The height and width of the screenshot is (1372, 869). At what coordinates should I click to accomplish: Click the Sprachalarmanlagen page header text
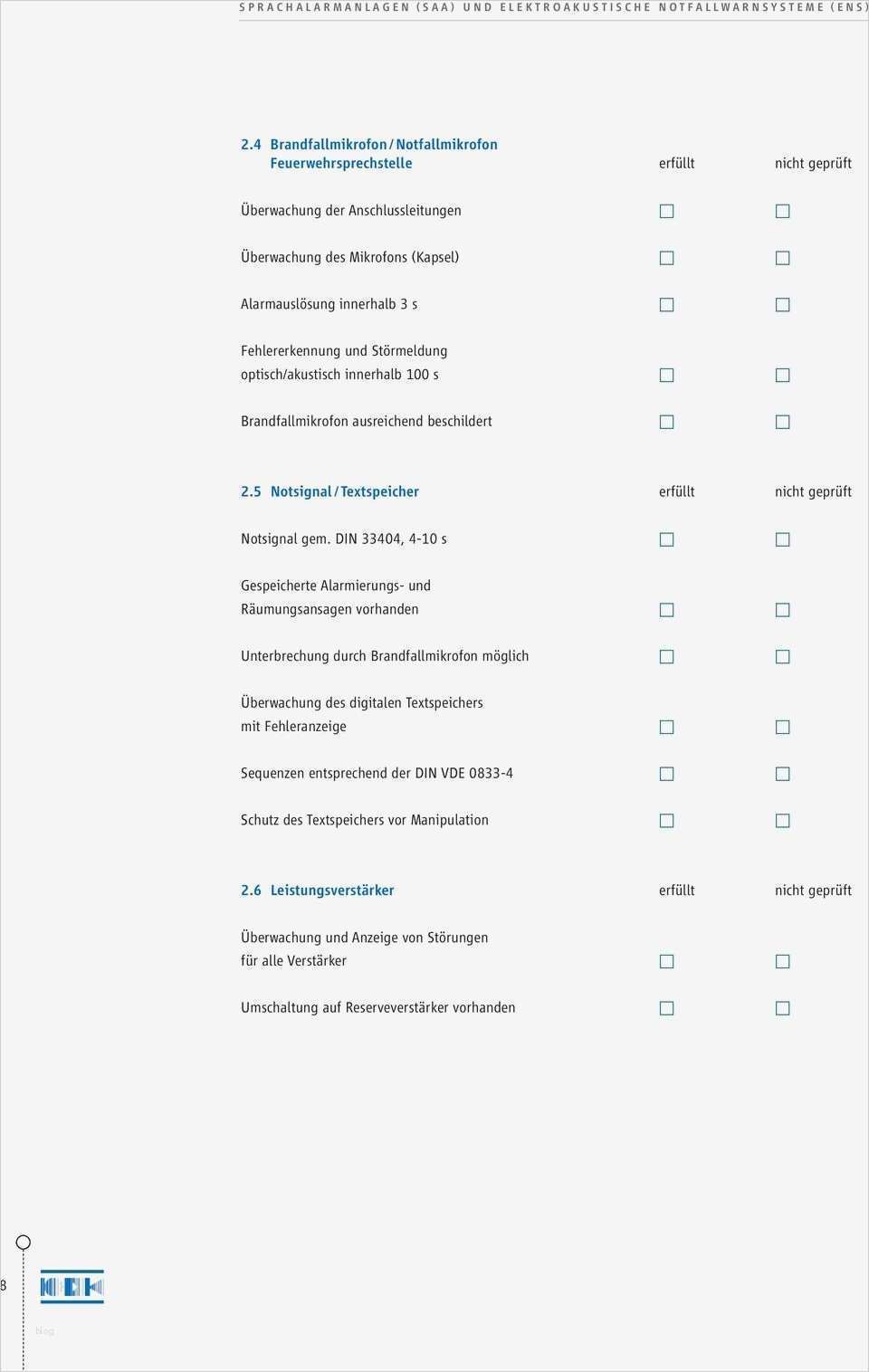tap(553, 7)
